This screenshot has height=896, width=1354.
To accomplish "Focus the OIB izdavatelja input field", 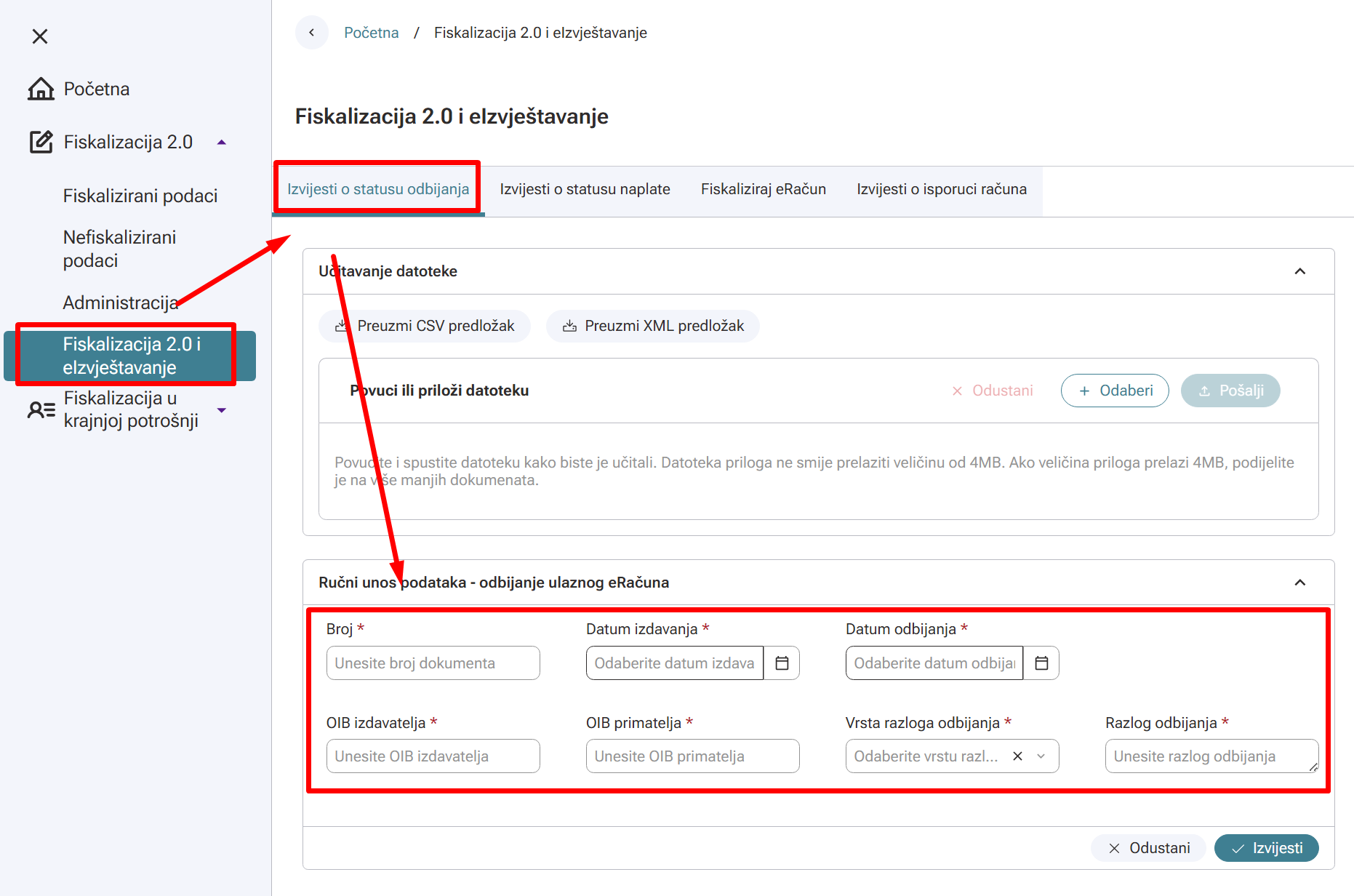I will (x=433, y=756).
